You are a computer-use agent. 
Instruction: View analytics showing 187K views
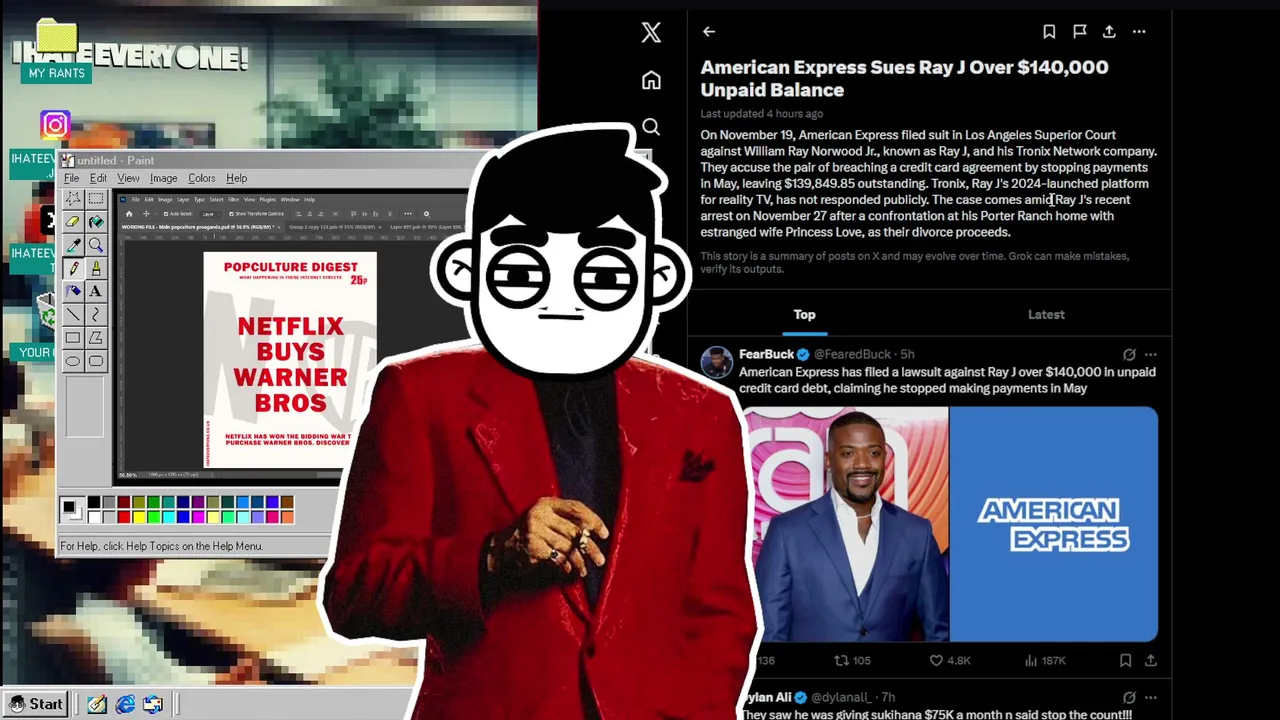point(1044,660)
